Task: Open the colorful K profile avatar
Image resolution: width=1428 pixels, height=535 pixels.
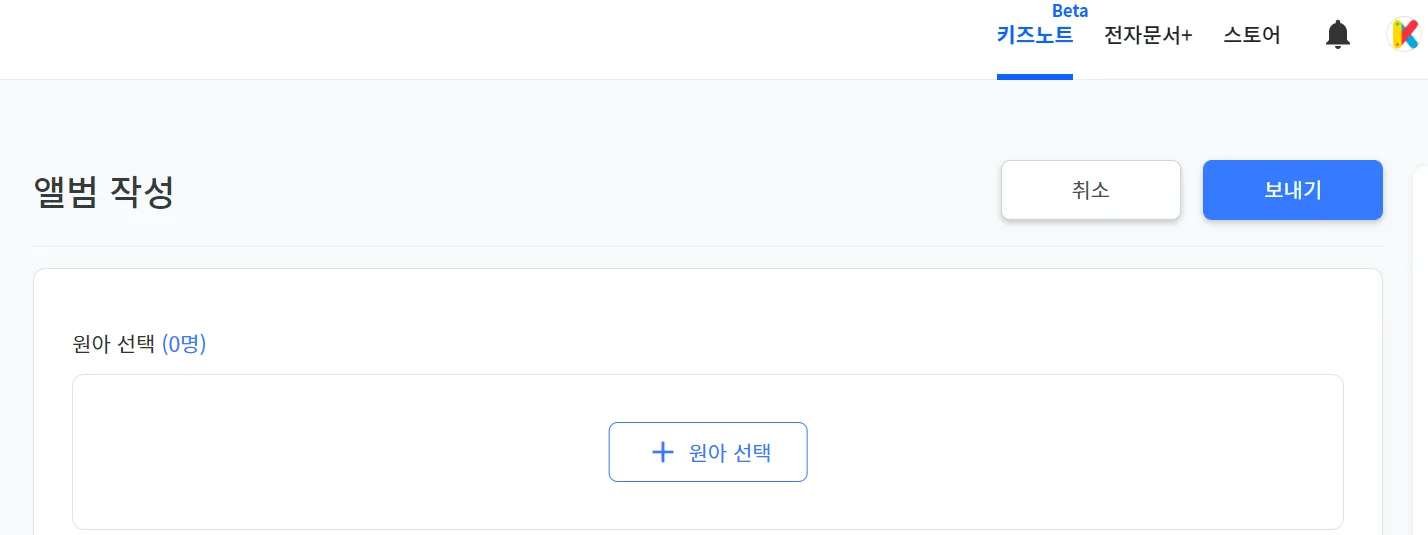Action: pyautogui.click(x=1404, y=35)
